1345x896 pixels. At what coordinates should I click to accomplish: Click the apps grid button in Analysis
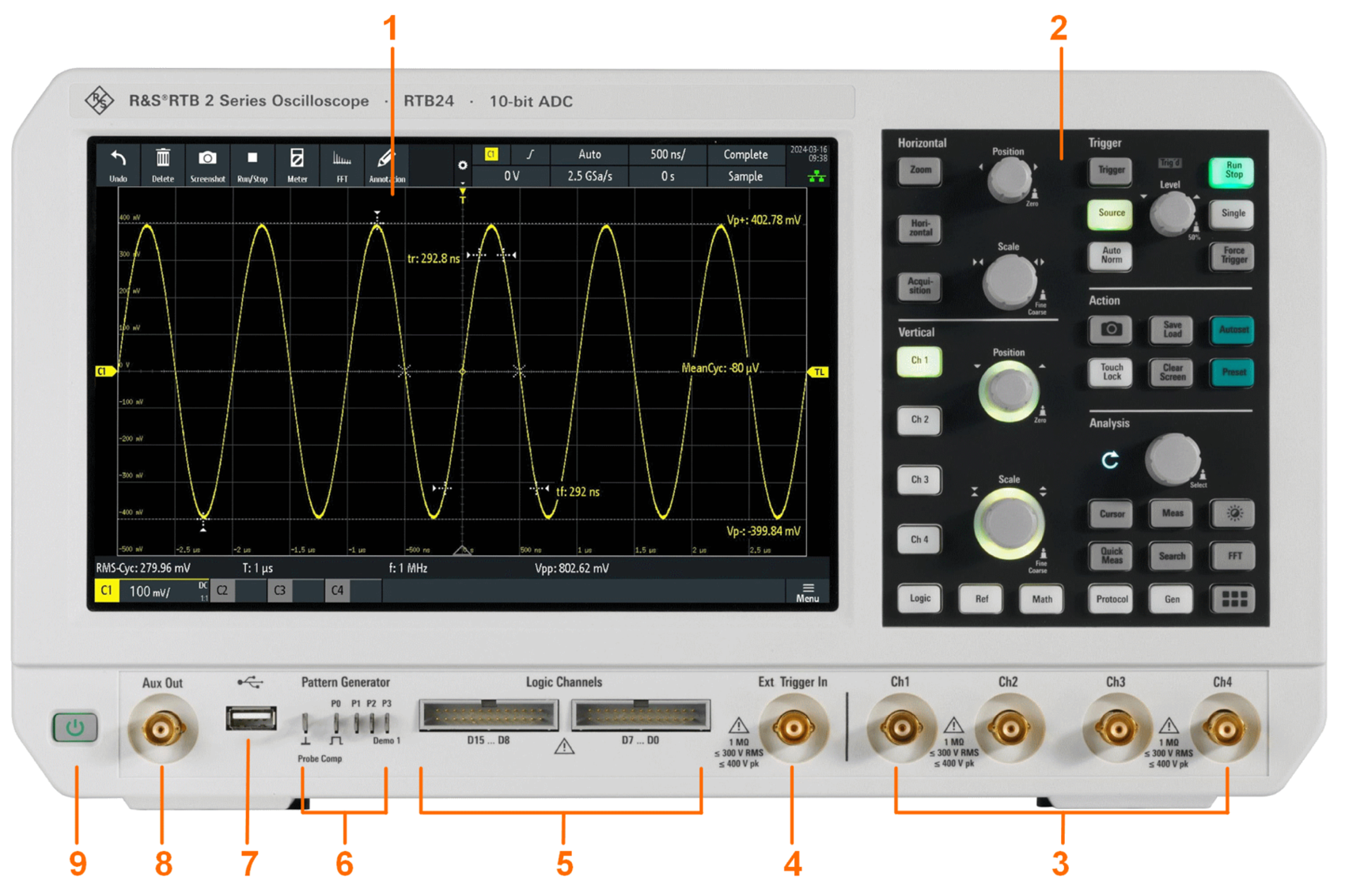pos(1233,599)
